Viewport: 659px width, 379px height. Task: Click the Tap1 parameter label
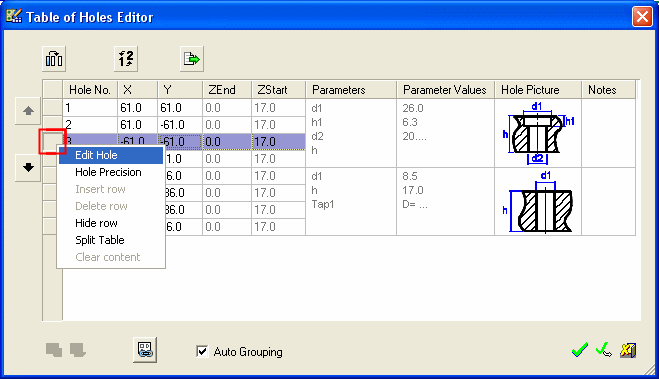pos(323,205)
